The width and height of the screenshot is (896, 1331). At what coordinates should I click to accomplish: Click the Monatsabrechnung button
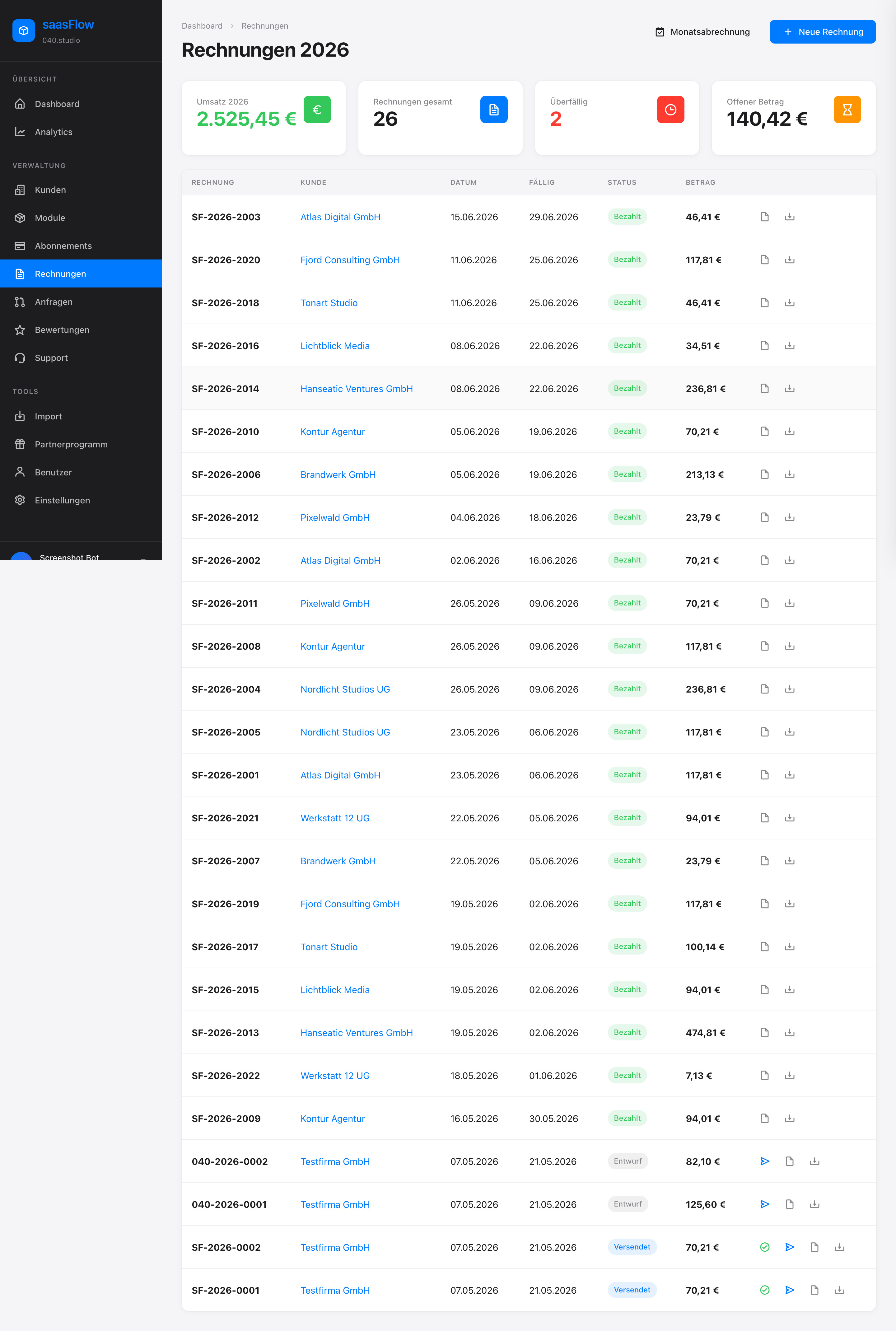(702, 32)
